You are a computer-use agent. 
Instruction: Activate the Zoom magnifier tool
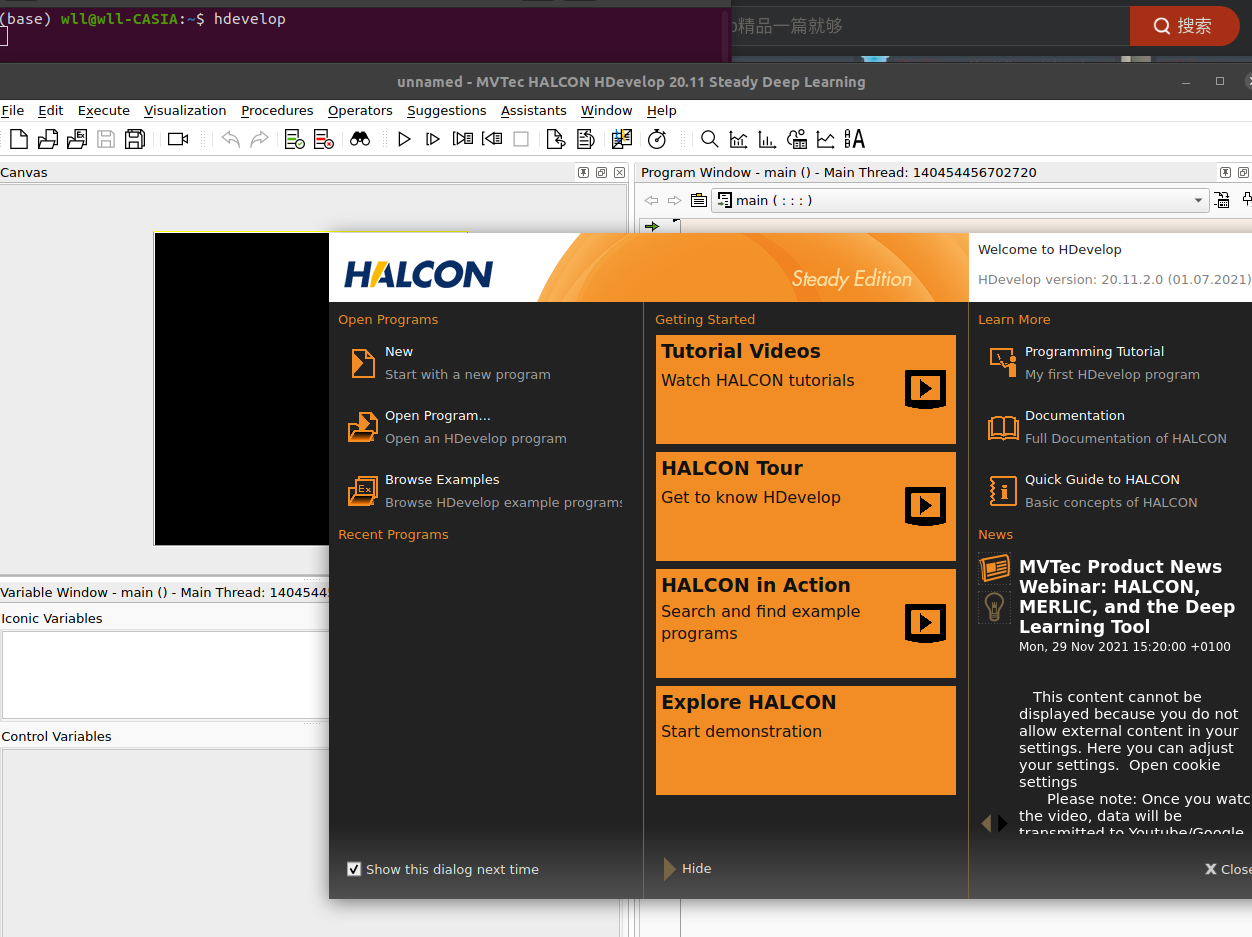point(709,139)
